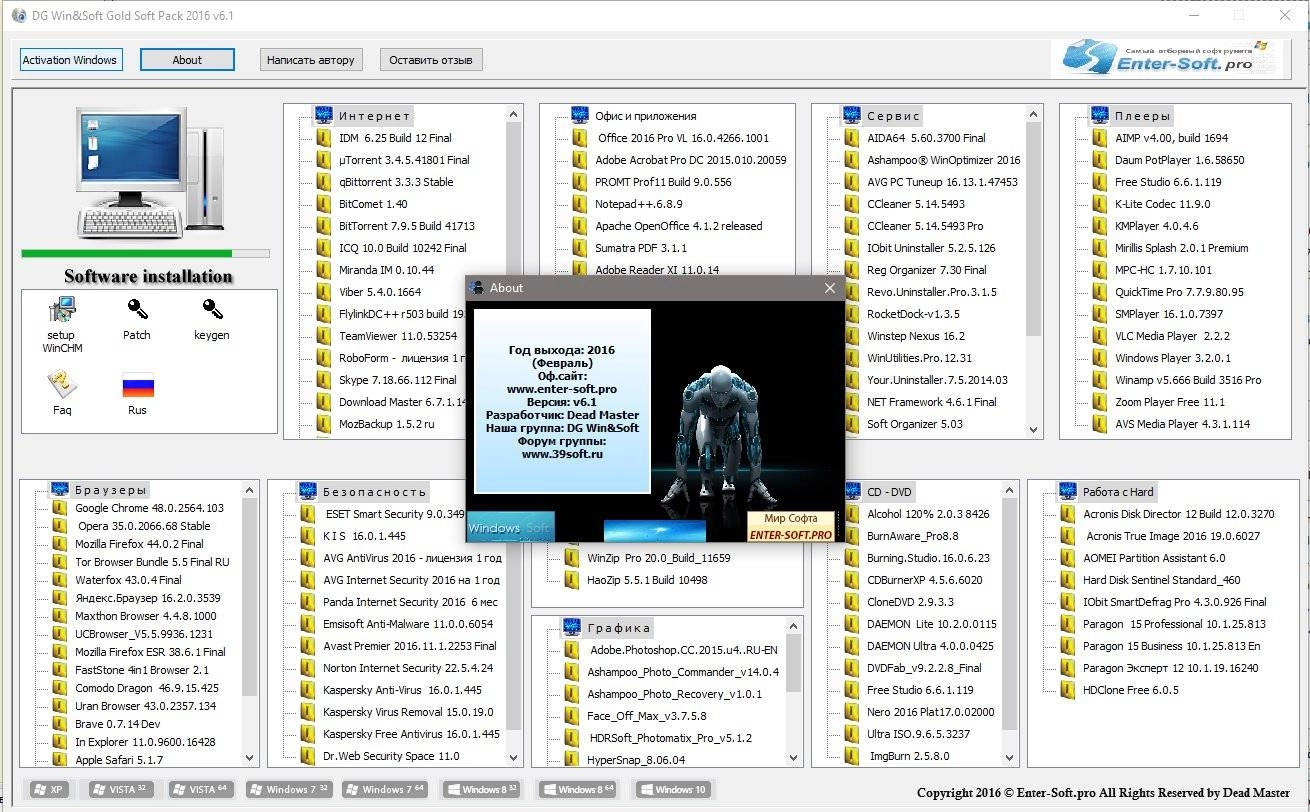Select Revo.Uninstaller.Pro.3.1.5 entry
Image resolution: width=1310 pixels, height=812 pixels.
point(932,292)
